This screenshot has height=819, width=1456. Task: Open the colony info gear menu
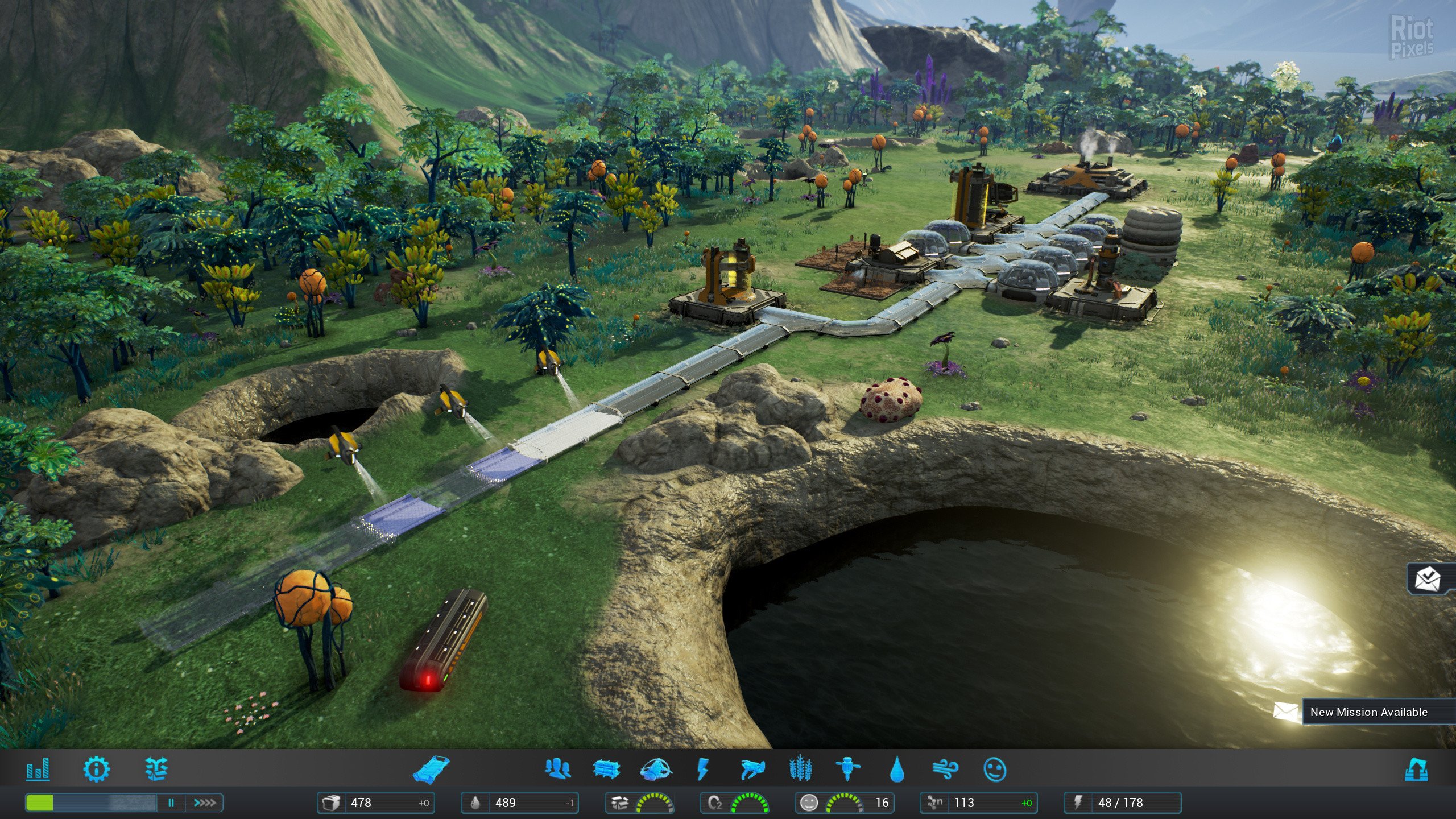[97, 771]
